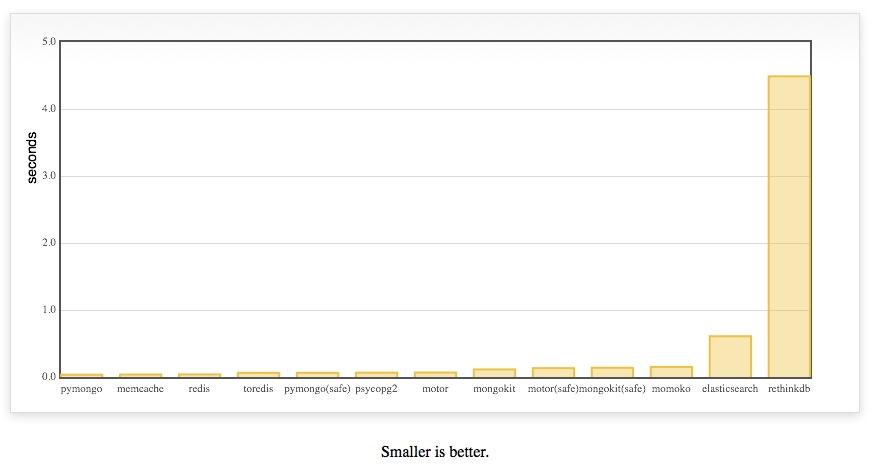Click the elasticsearch bar in the chart

click(x=730, y=357)
